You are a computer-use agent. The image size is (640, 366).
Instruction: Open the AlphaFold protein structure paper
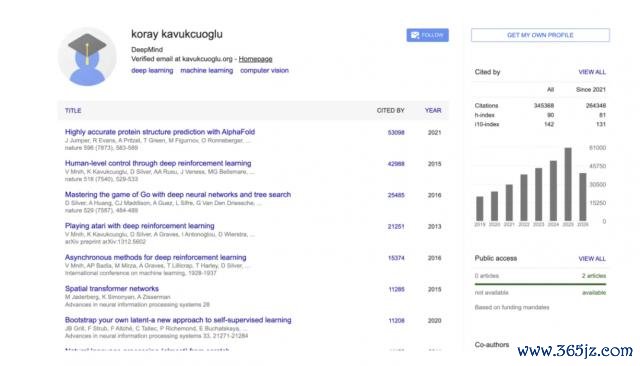coord(160,132)
